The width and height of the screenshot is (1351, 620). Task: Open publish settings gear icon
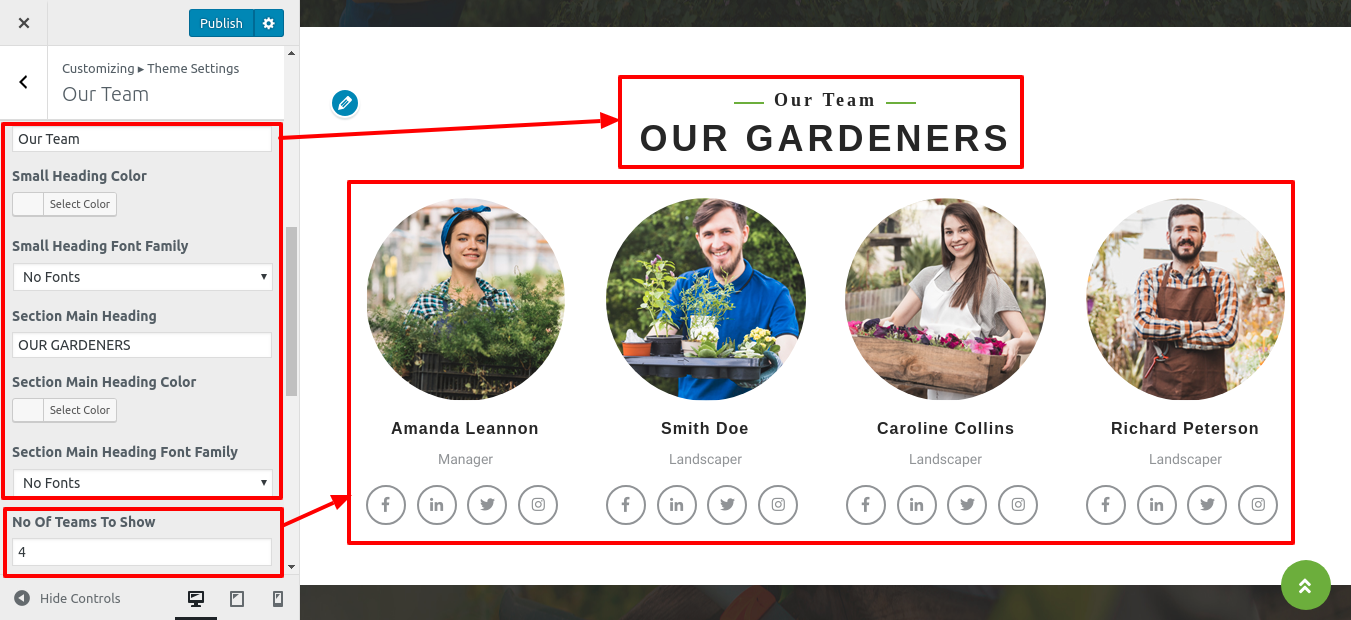click(268, 23)
